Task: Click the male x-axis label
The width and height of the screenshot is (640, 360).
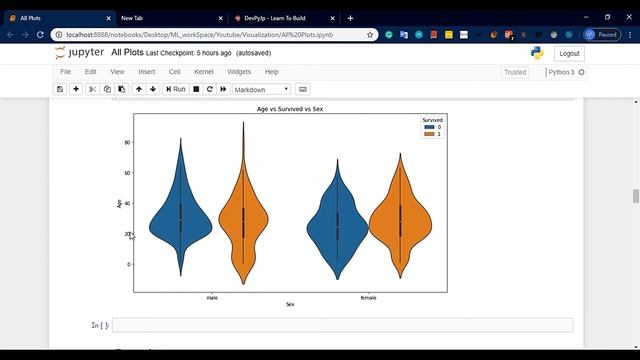Action: tap(212, 298)
